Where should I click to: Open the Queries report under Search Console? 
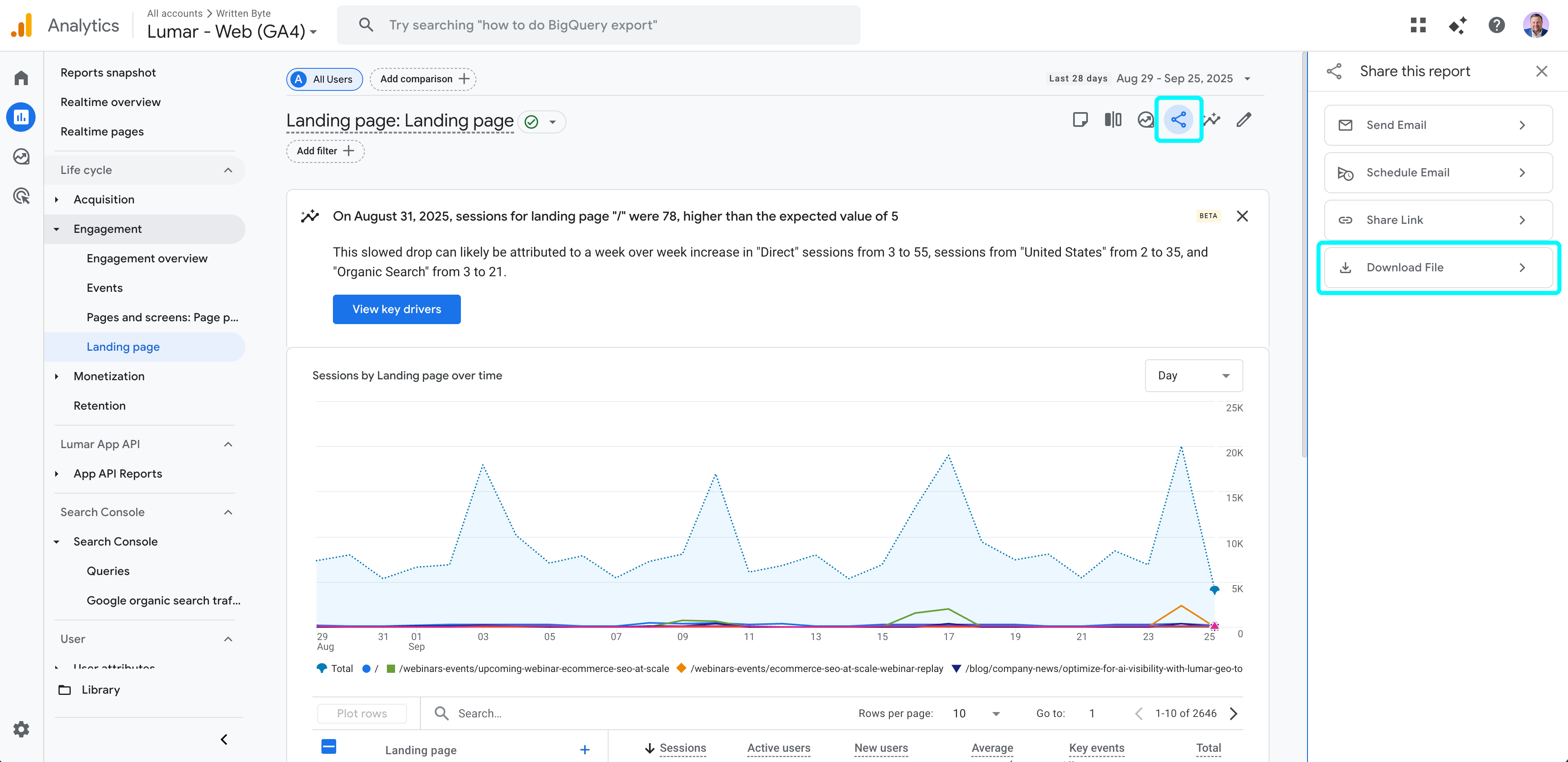(108, 571)
